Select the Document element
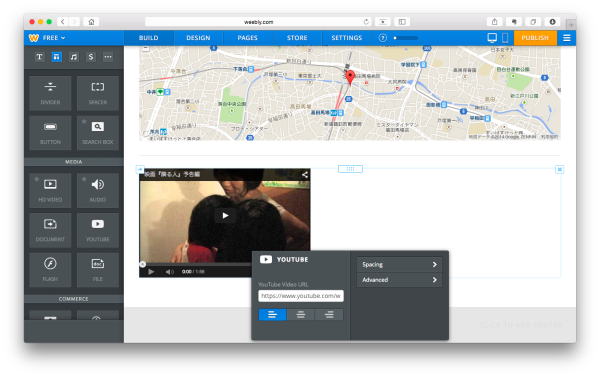This screenshot has height=377, width=600. (50, 230)
